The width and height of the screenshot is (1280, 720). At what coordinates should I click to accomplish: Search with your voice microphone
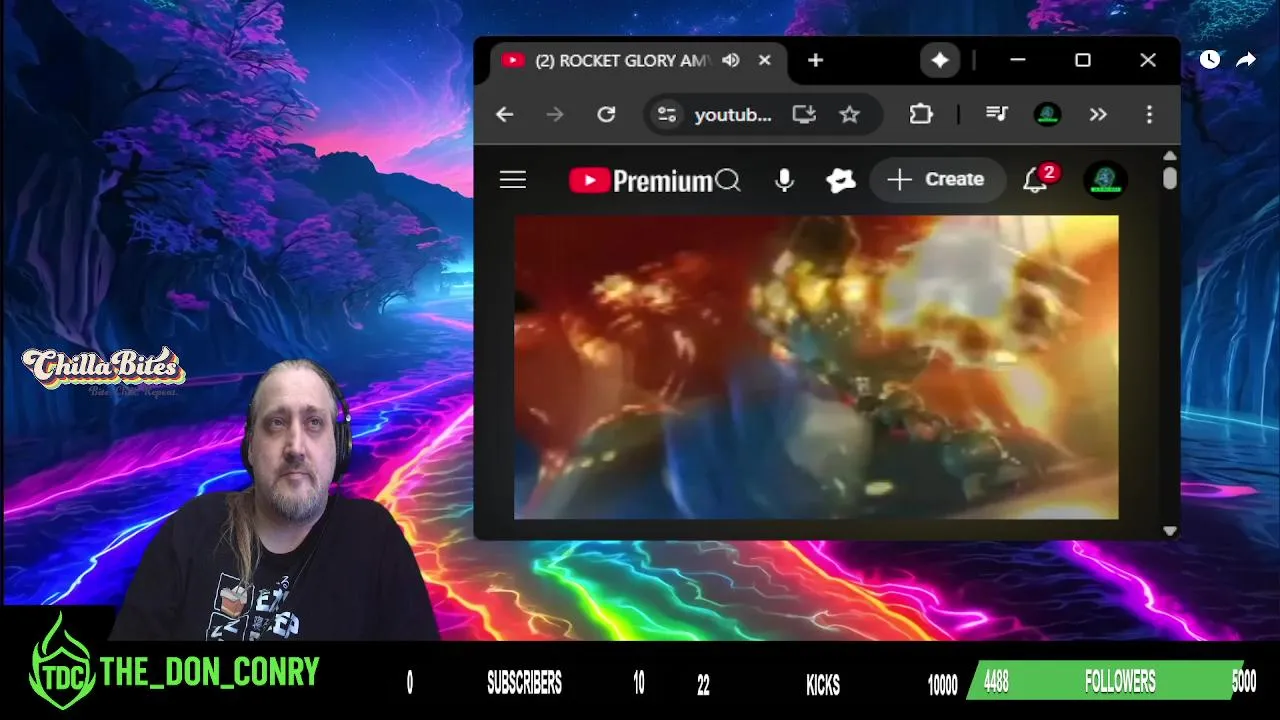(x=784, y=180)
